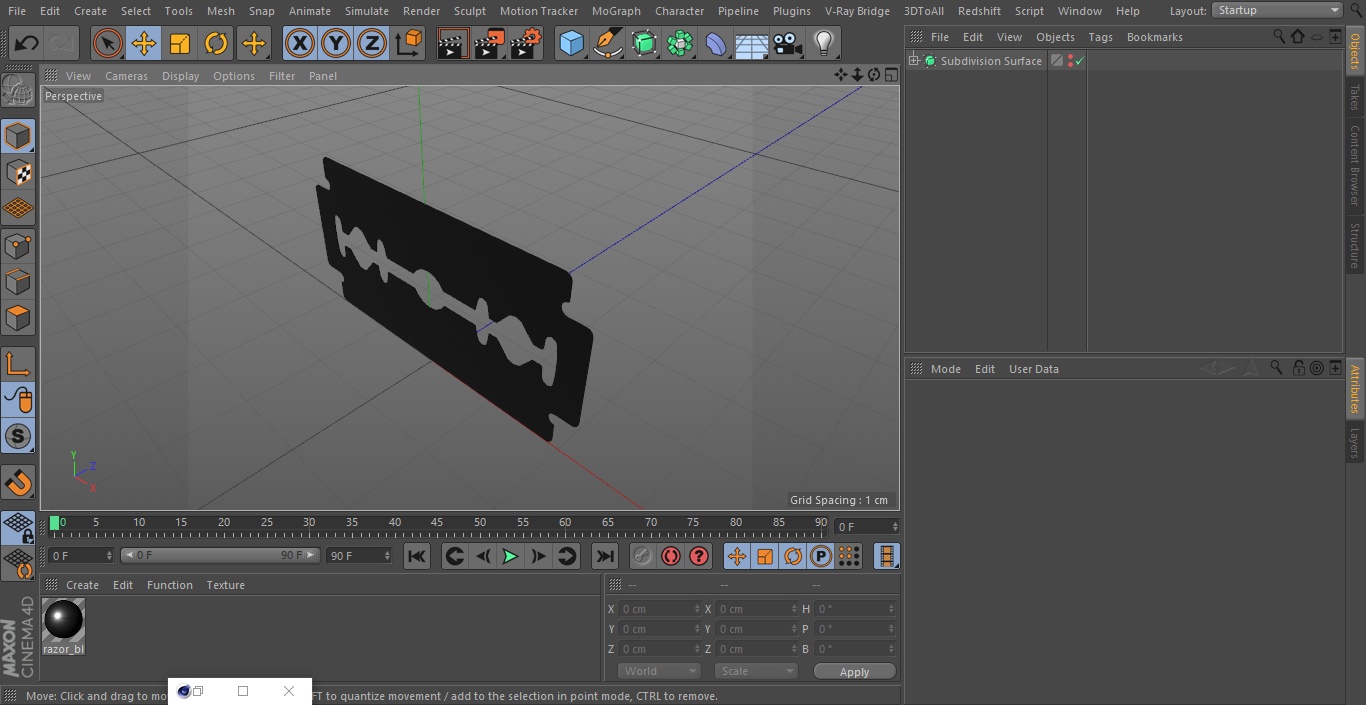Click the preview range slider bar
The image size is (1366, 705).
tap(220, 555)
